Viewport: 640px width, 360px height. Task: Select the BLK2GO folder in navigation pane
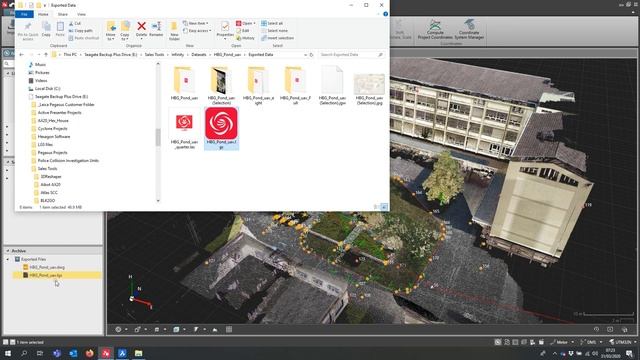[x=47, y=201]
